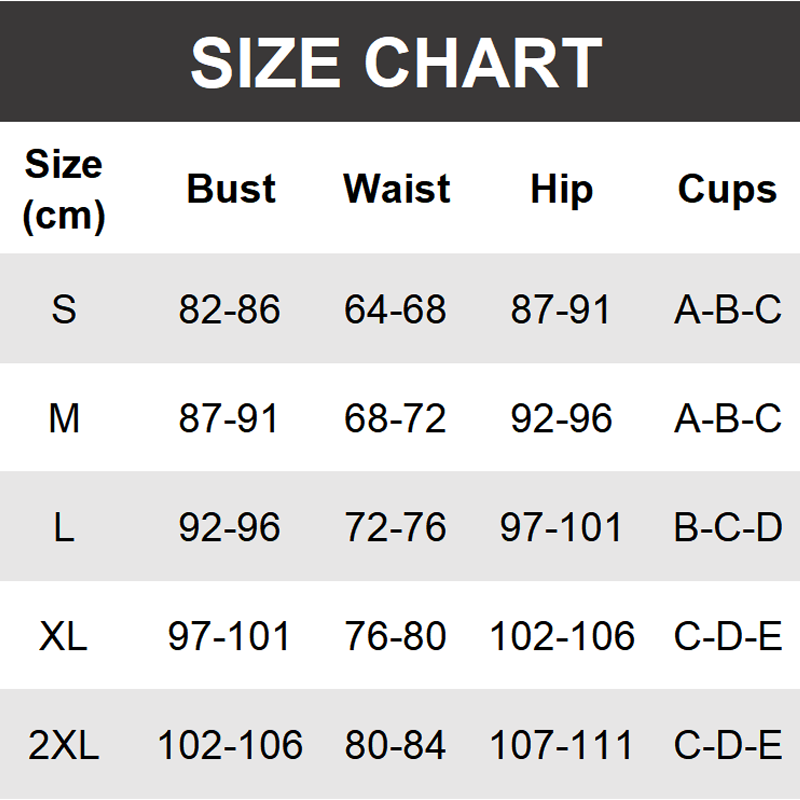800x800 pixels.
Task: Select hip value 107-111
Action: 561,745
